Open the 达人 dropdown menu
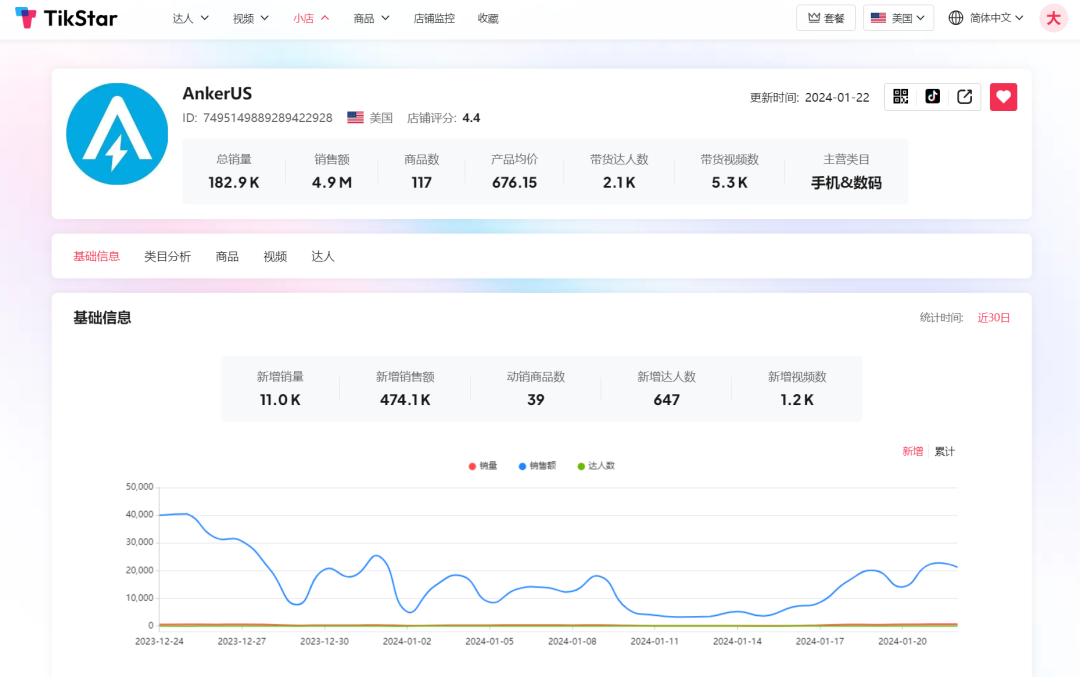 pos(190,19)
